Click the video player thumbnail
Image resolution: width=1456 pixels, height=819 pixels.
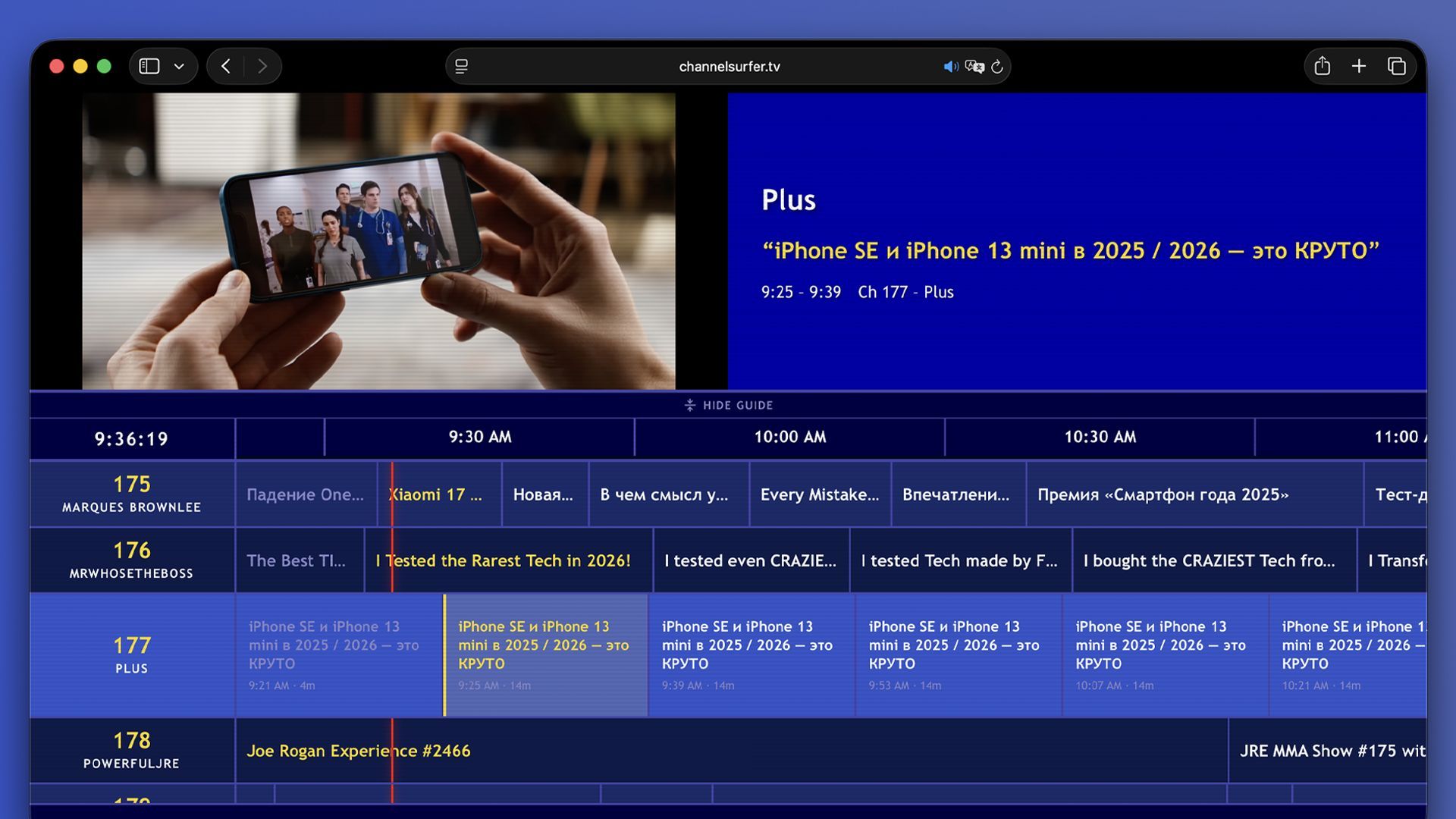pos(378,241)
